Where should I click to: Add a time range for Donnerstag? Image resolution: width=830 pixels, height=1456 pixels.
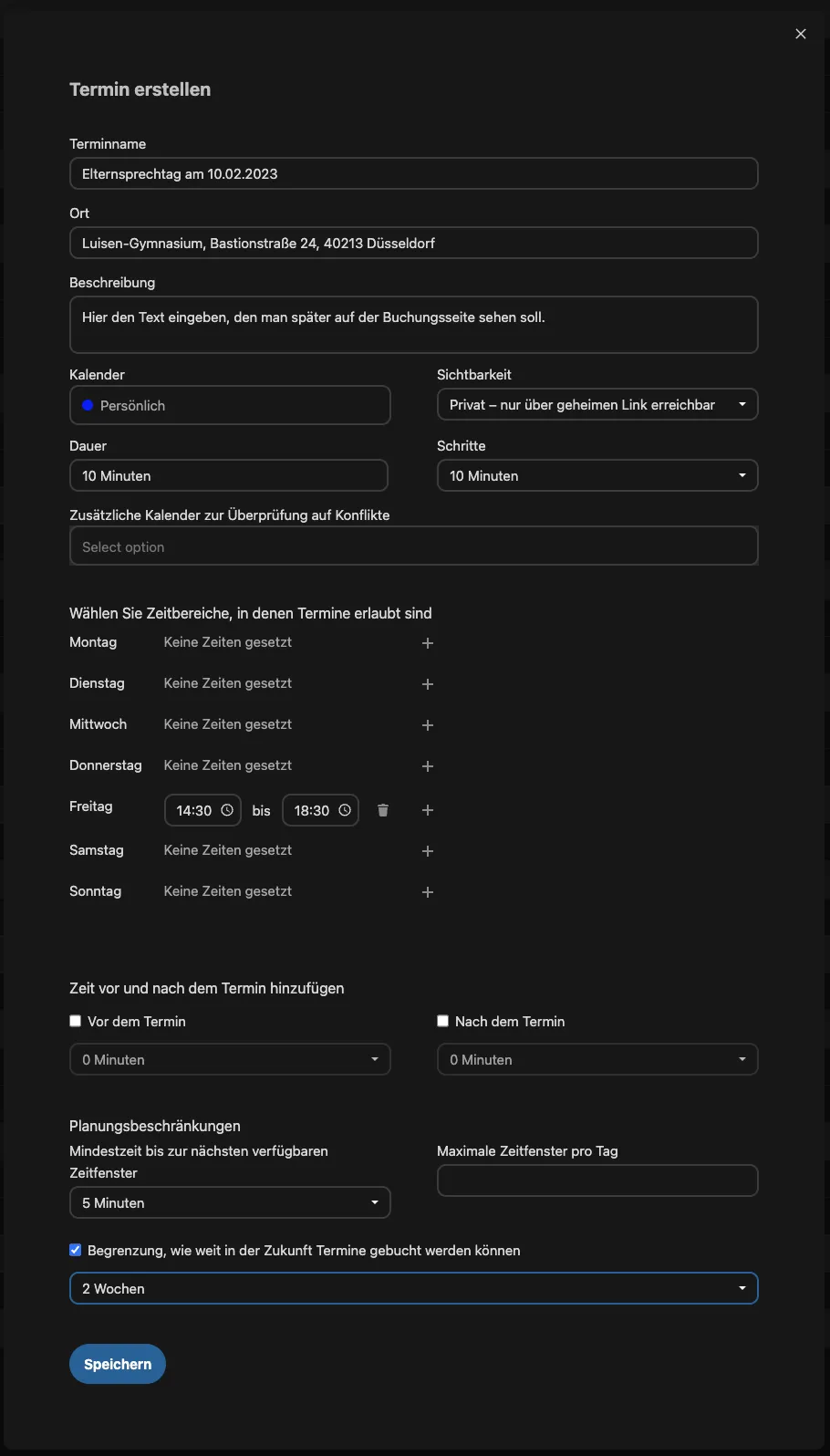[x=427, y=766]
